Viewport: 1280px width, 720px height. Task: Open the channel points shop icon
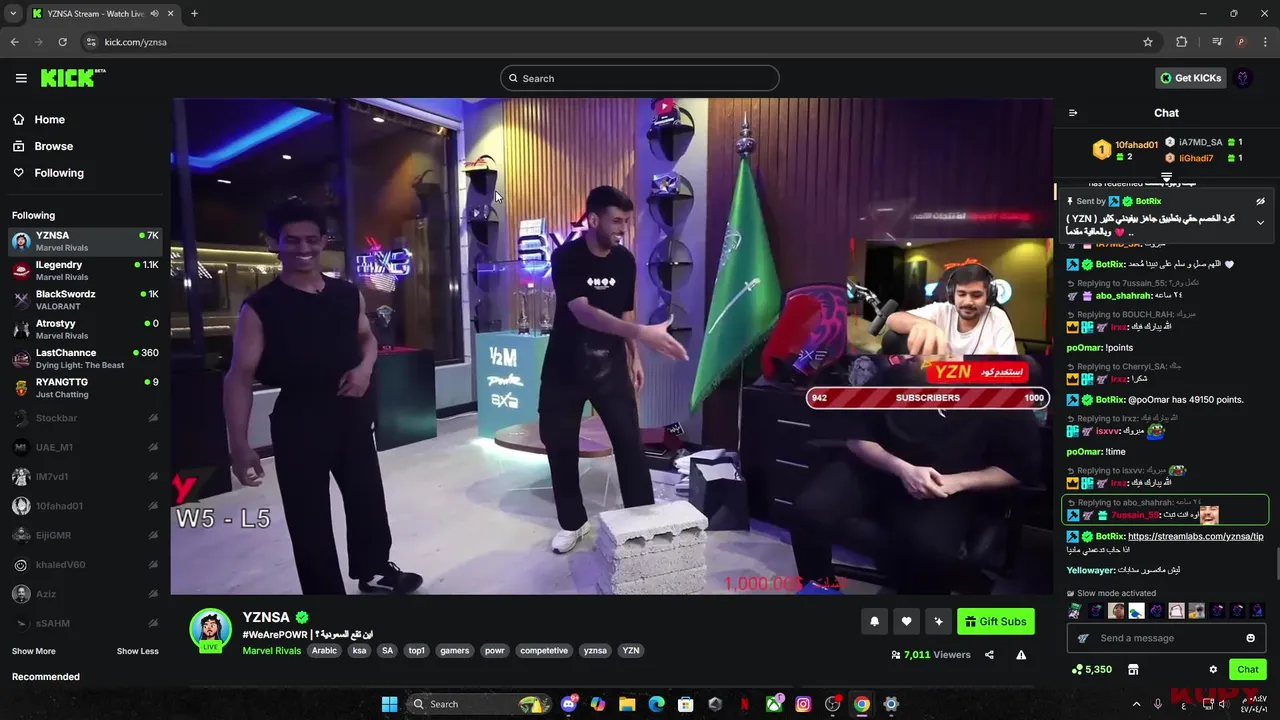1133,669
